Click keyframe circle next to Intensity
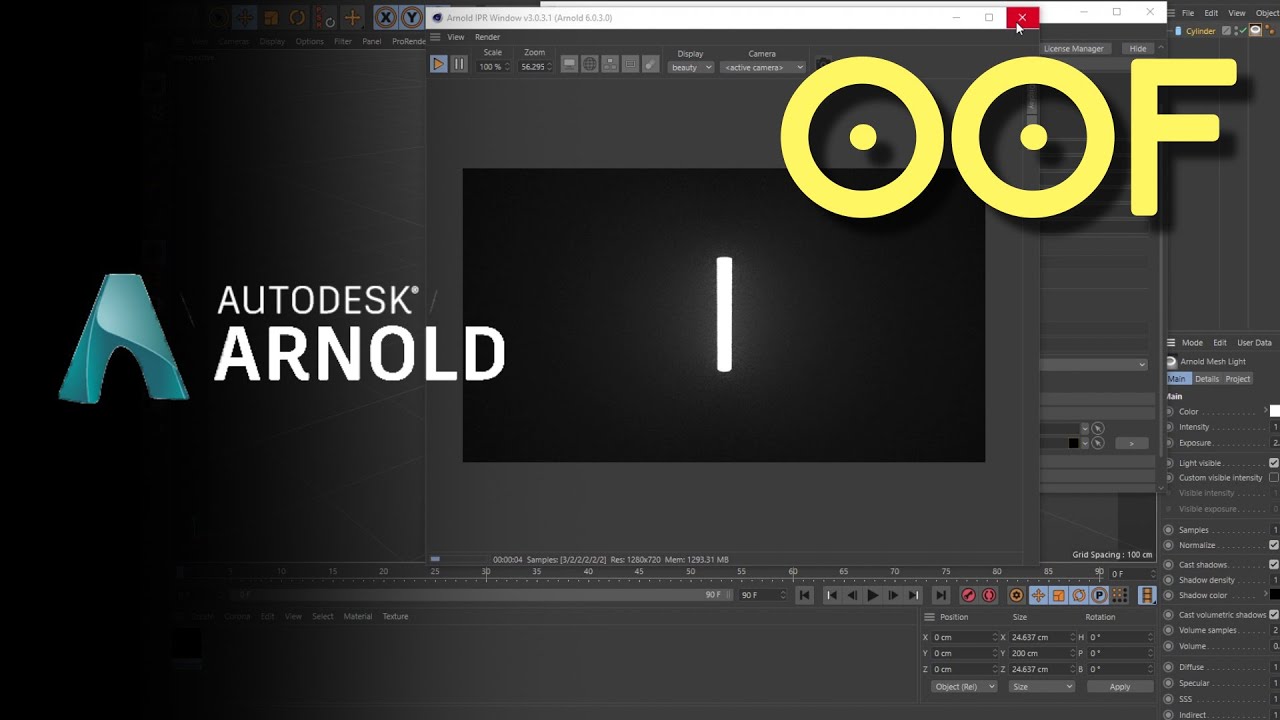Screen dimensions: 1280x720 (x=1170, y=427)
